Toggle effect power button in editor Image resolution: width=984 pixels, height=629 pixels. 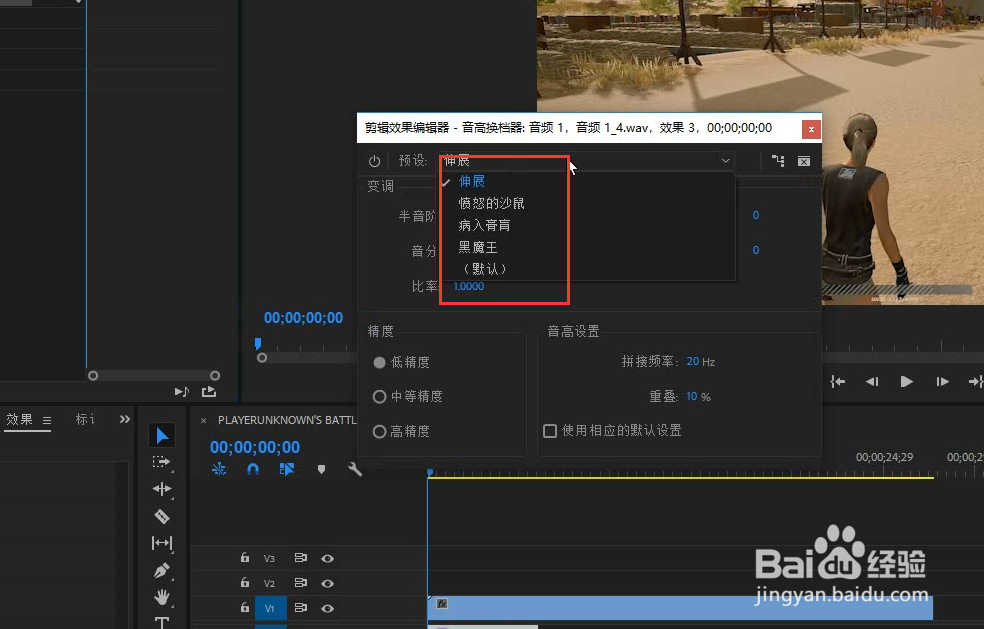tap(375, 161)
